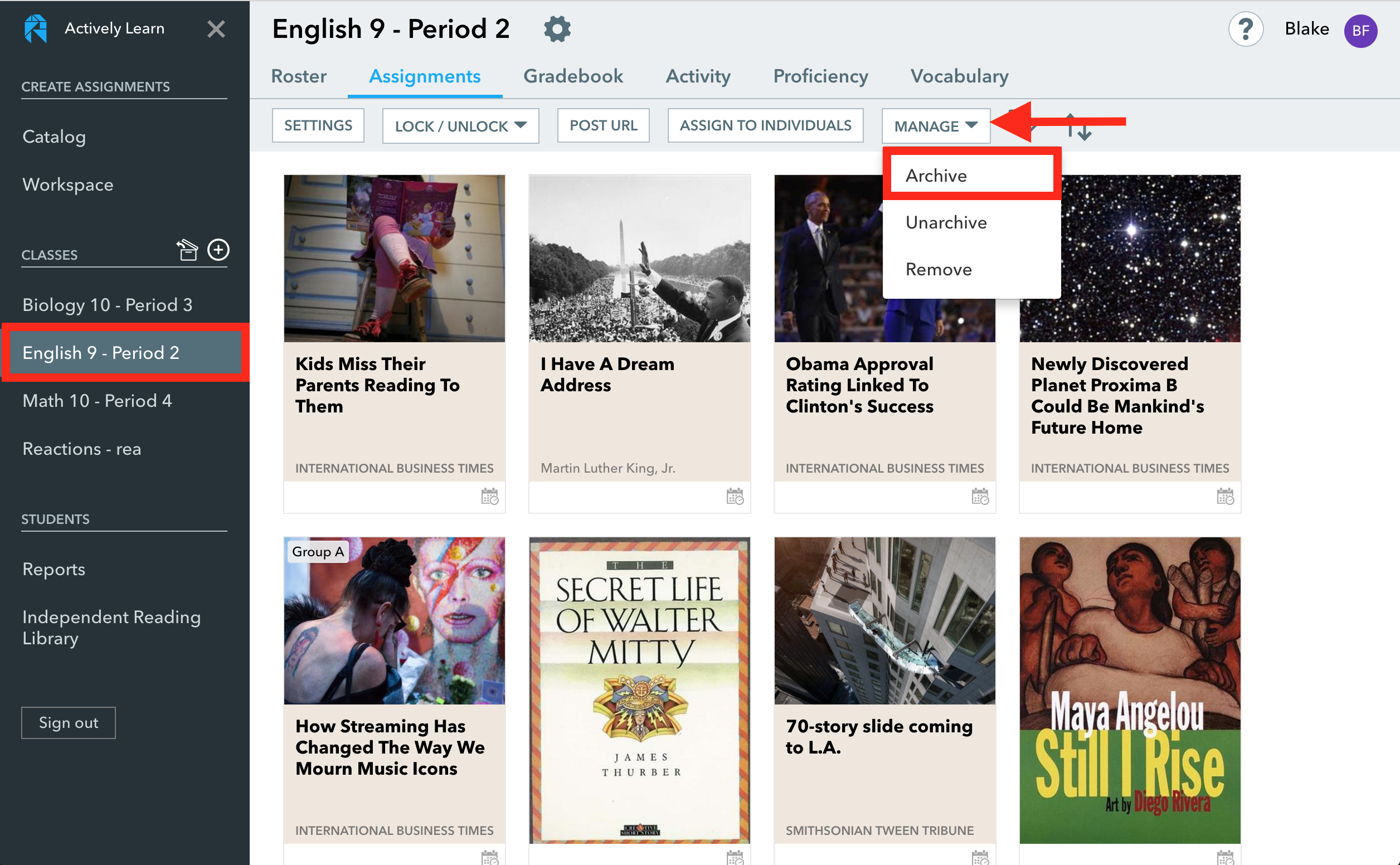Click 'Newly Discovered Planet Proxima B' title
Image resolution: width=1400 pixels, height=865 pixels.
coord(1117,396)
